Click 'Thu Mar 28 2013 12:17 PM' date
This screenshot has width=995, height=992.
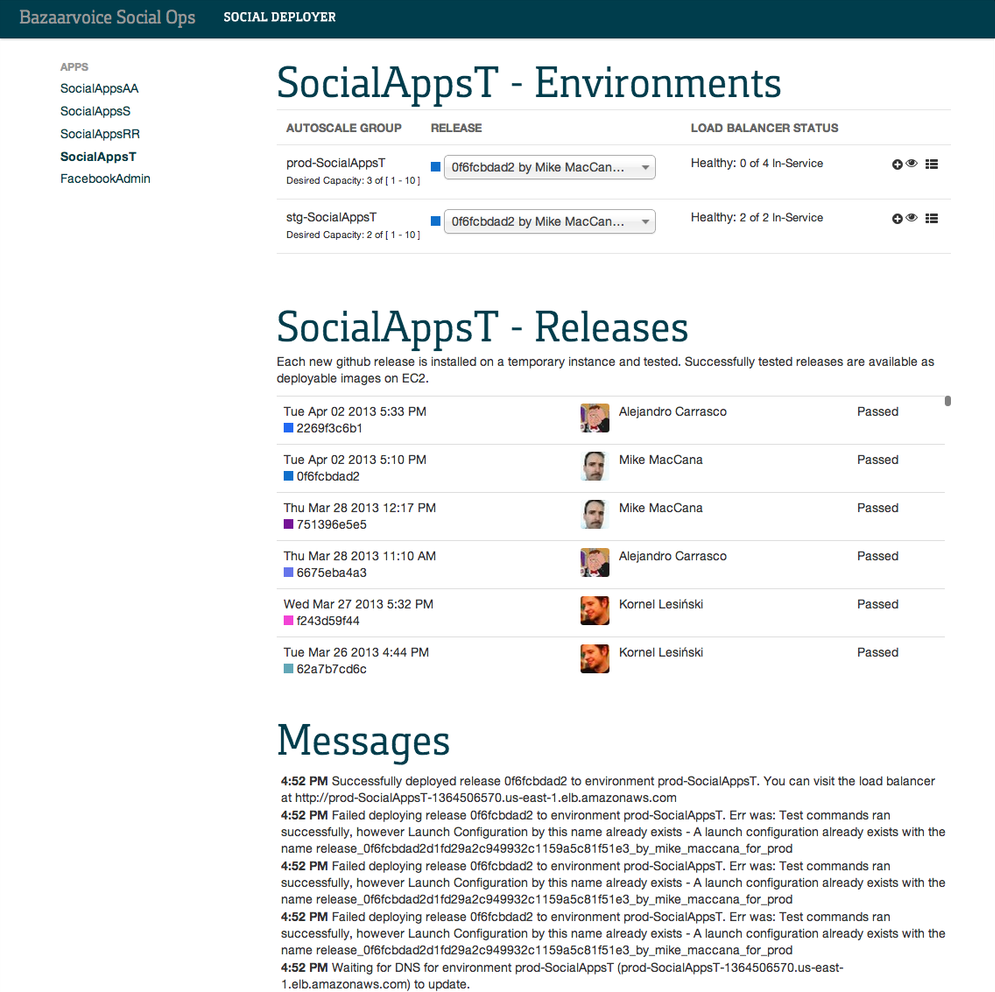[x=360, y=508]
